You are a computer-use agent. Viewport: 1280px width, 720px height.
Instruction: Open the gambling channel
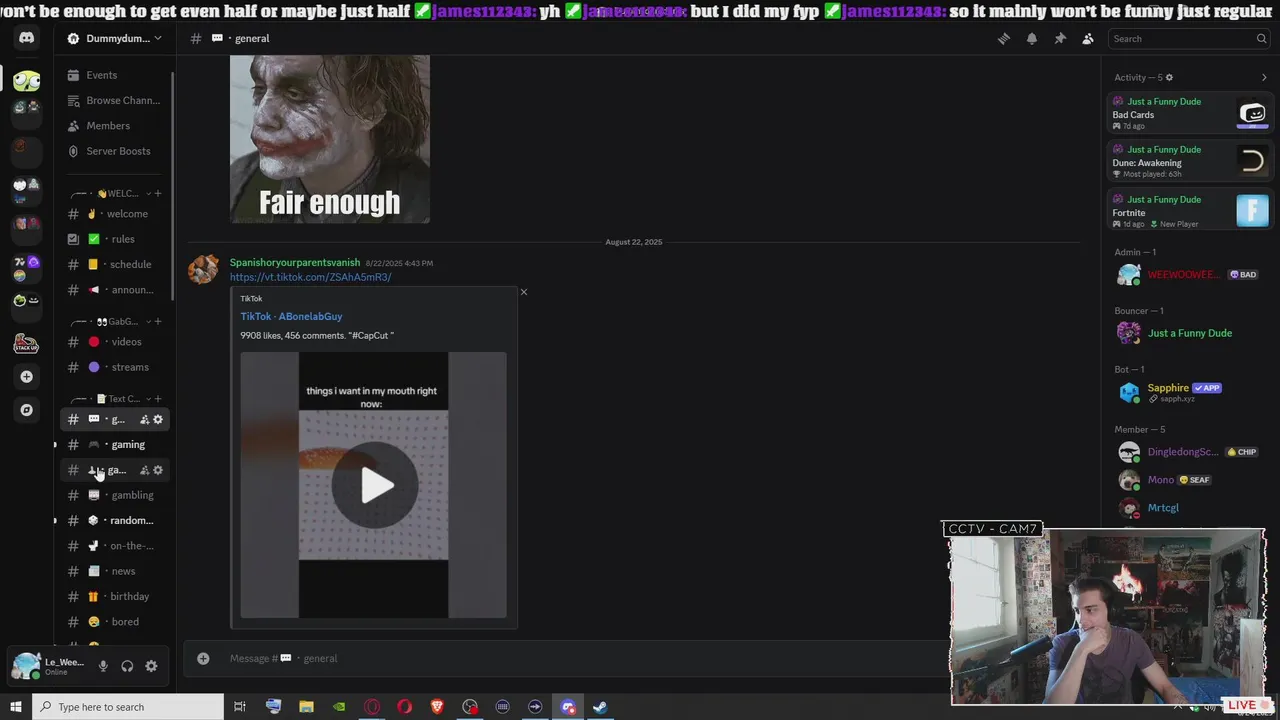(115, 495)
